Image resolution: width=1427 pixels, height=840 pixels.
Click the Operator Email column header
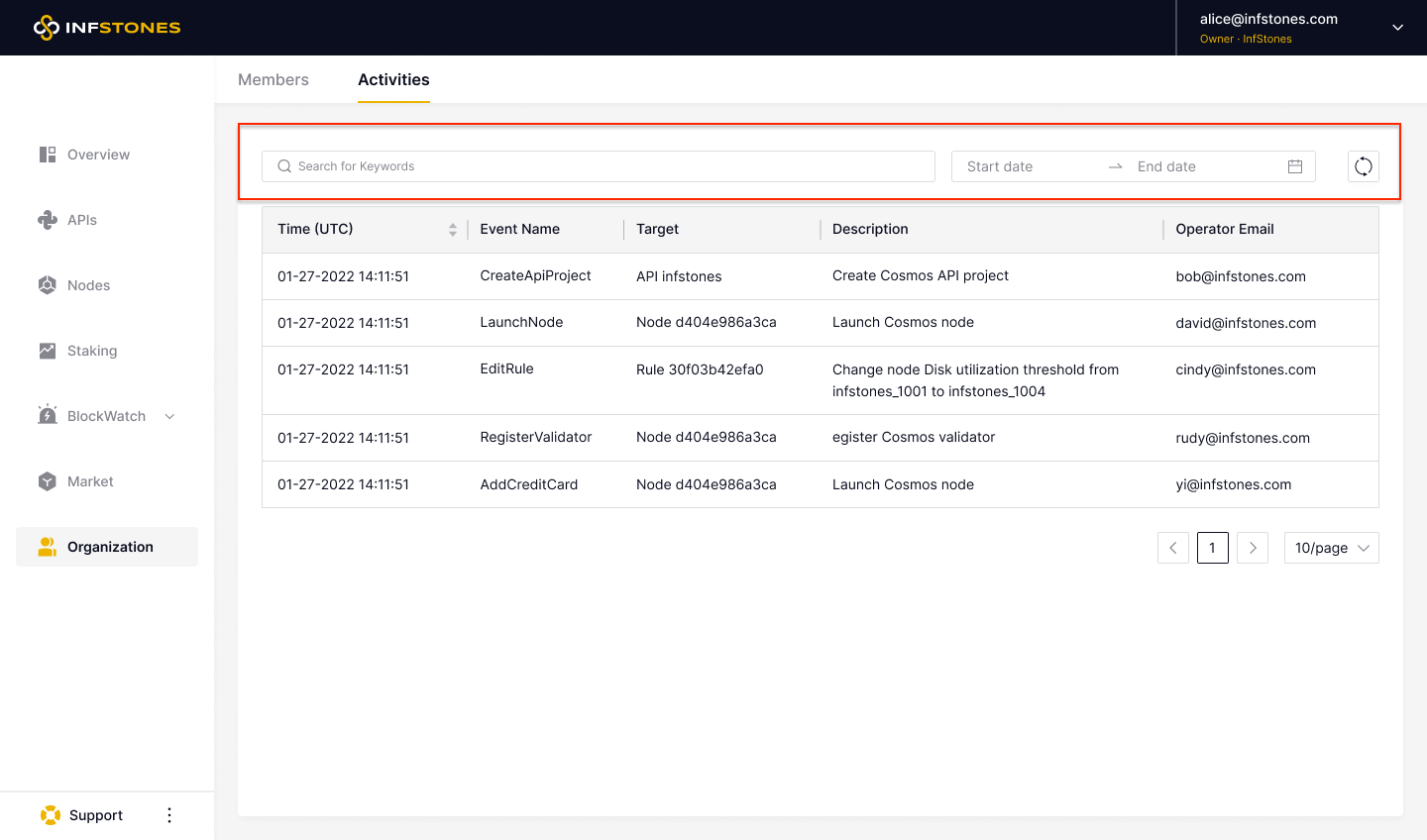click(1225, 229)
